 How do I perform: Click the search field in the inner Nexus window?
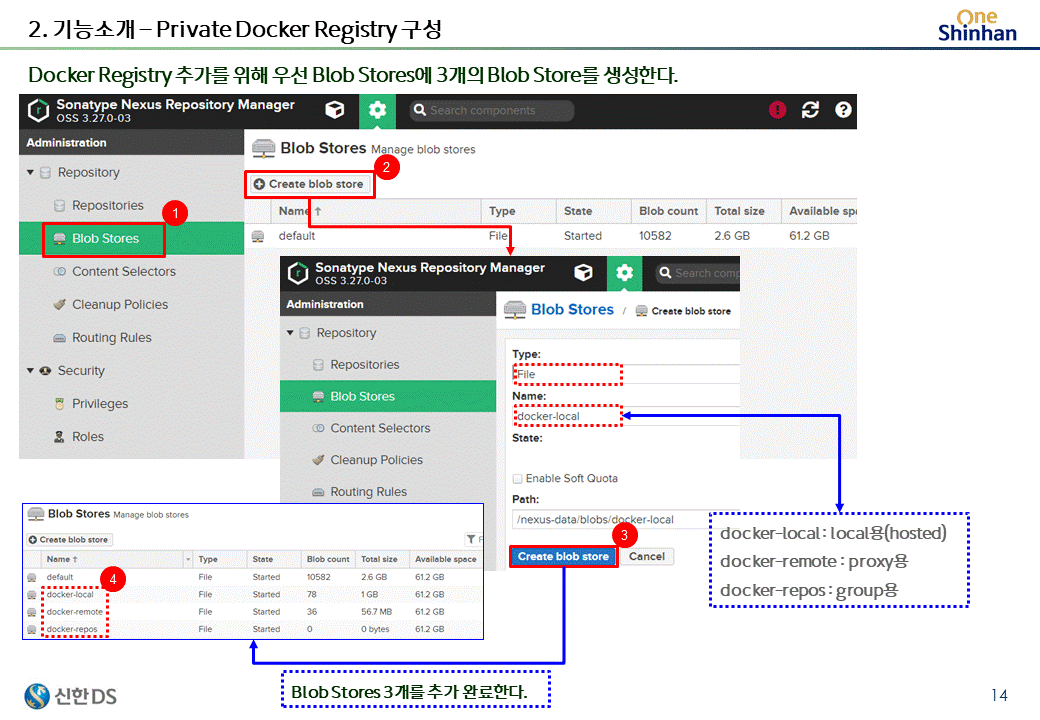coord(698,273)
